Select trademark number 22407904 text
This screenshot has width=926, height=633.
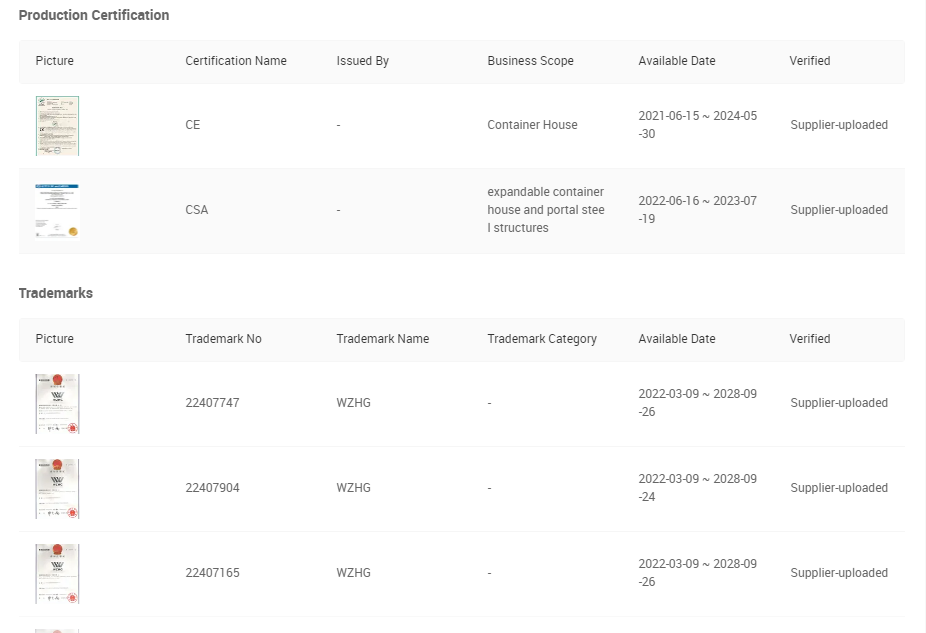[x=213, y=488]
